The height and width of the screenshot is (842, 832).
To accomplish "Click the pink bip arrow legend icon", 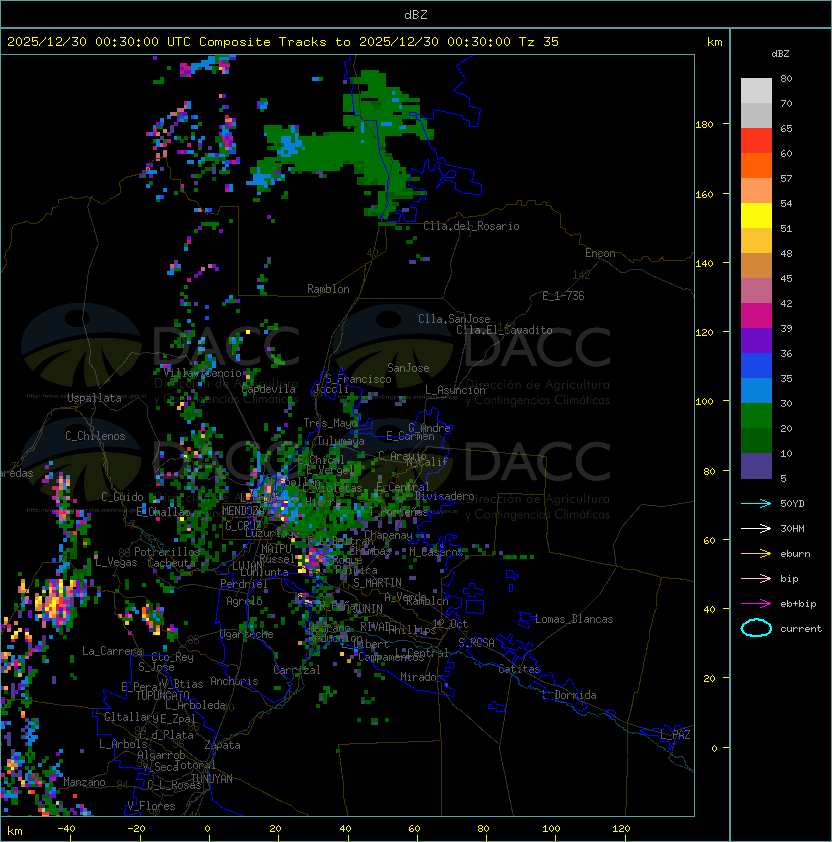I will tap(756, 578).
